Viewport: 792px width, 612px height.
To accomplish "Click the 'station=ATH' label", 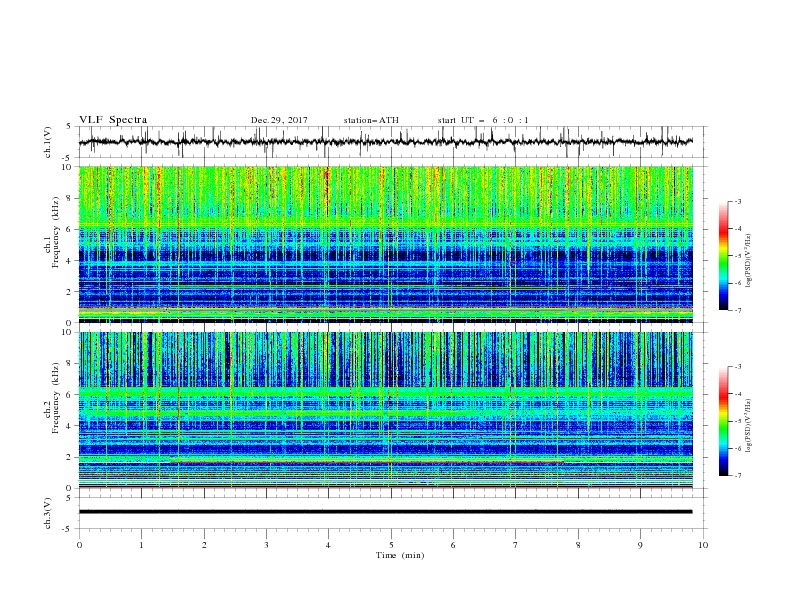I will point(371,120).
